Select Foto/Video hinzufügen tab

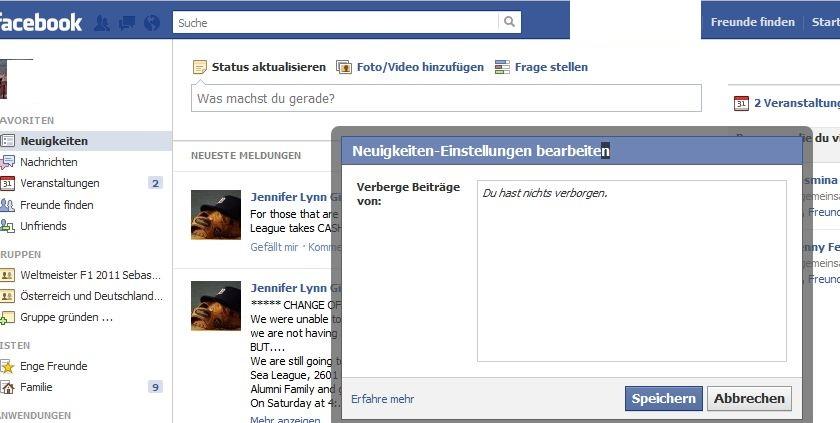[420, 67]
